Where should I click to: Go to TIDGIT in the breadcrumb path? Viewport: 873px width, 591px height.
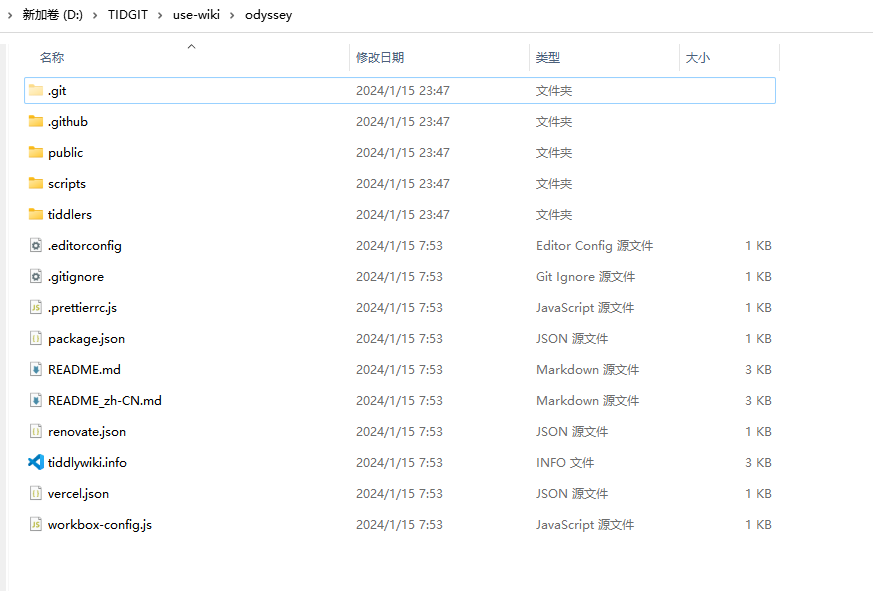(x=128, y=15)
